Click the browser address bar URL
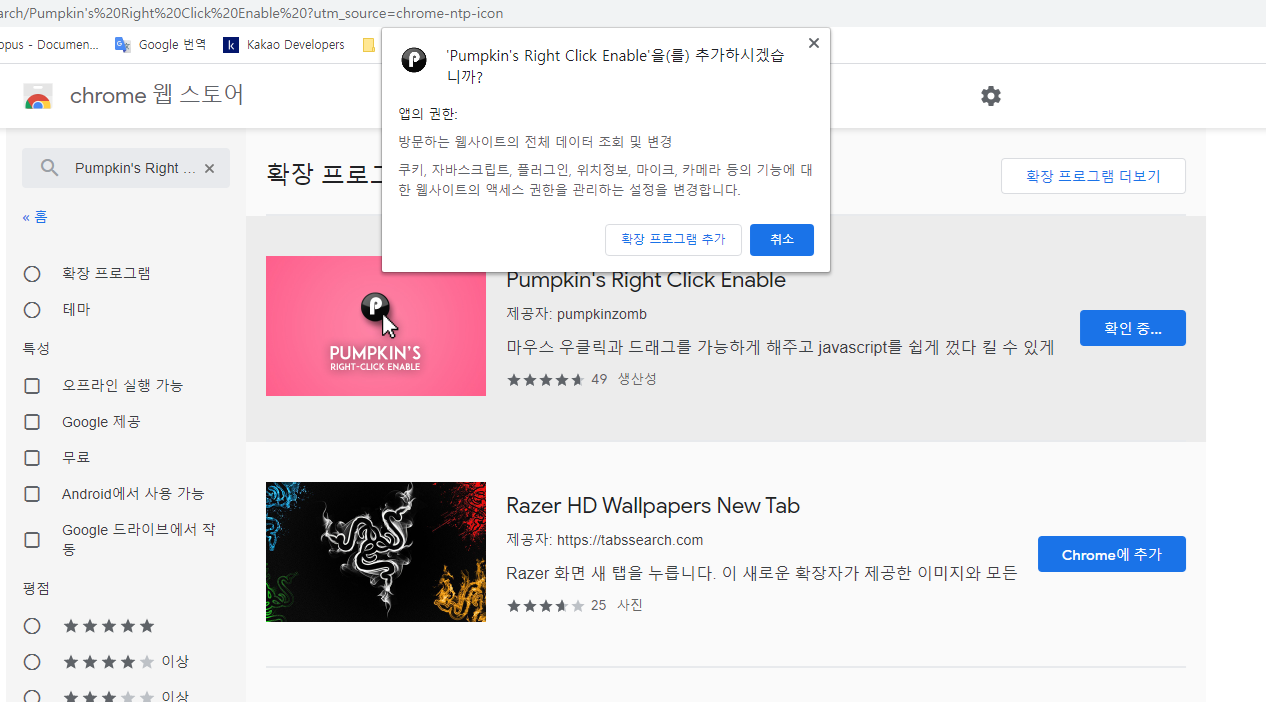Image resolution: width=1266 pixels, height=702 pixels. pyautogui.click(x=252, y=13)
